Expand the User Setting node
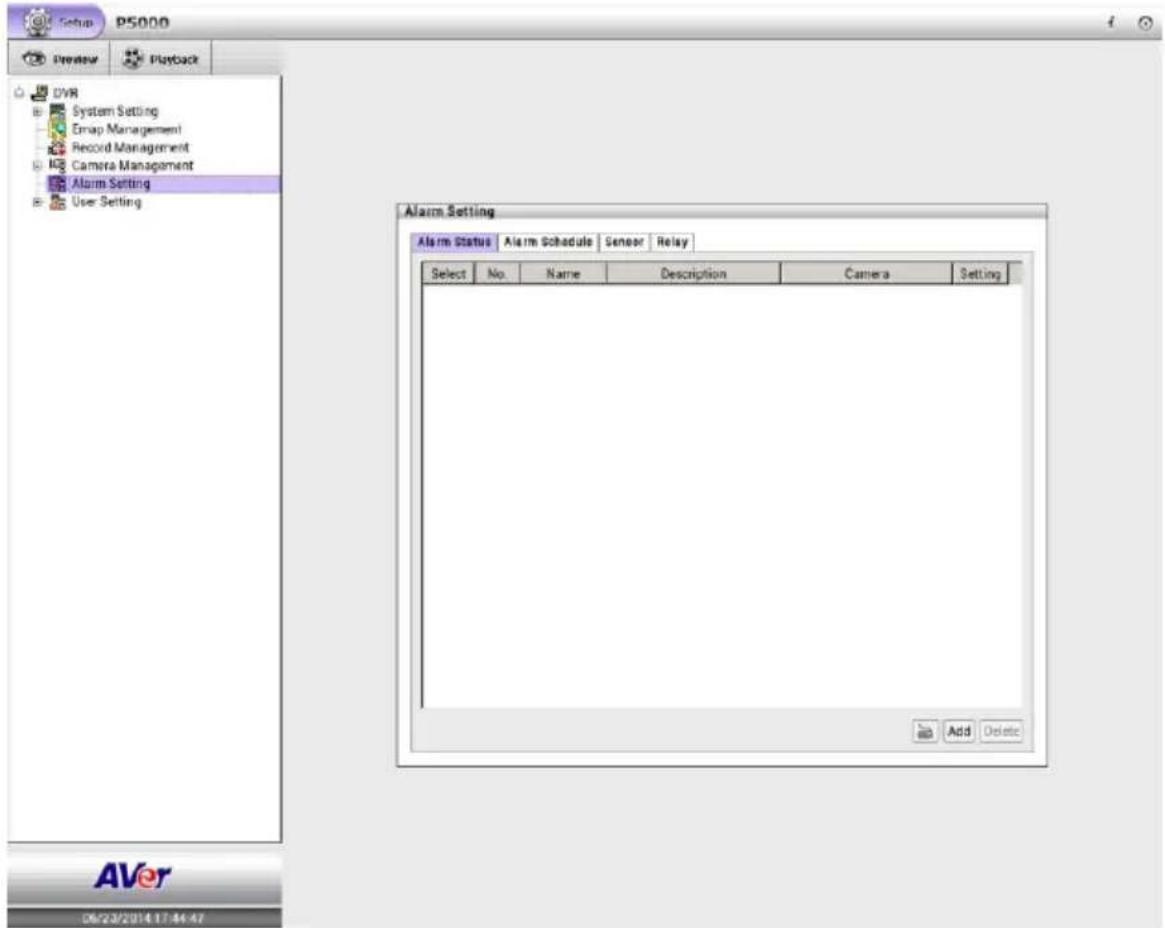 click(36, 202)
